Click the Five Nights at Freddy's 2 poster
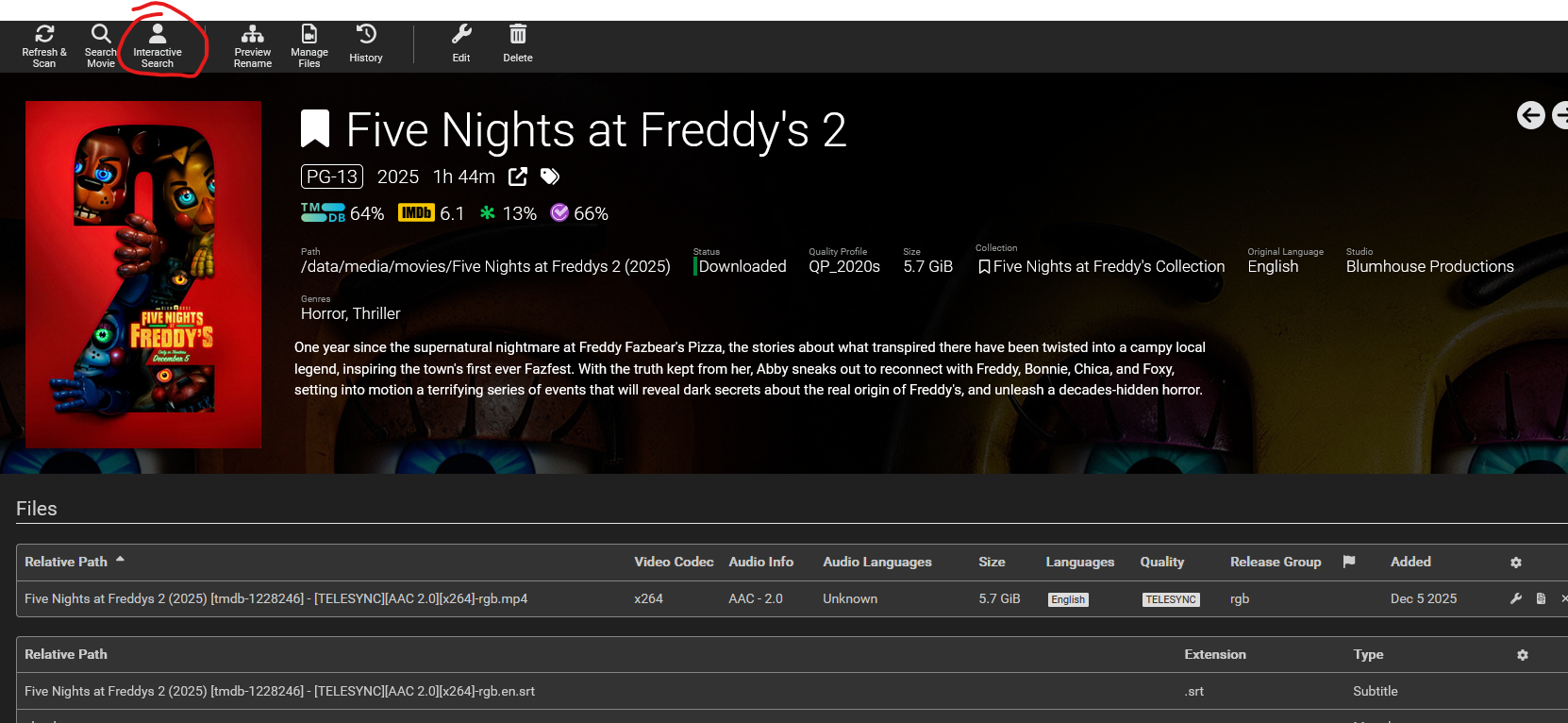 pyautogui.click(x=143, y=275)
